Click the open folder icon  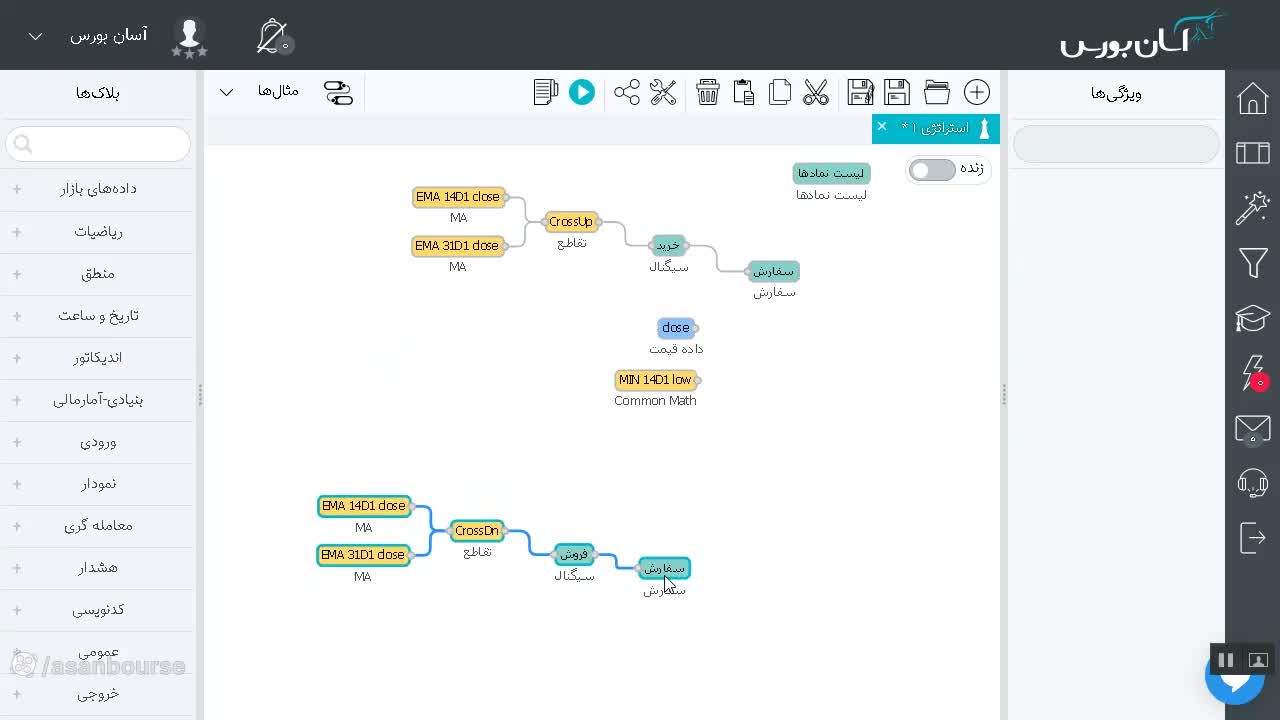[937, 93]
